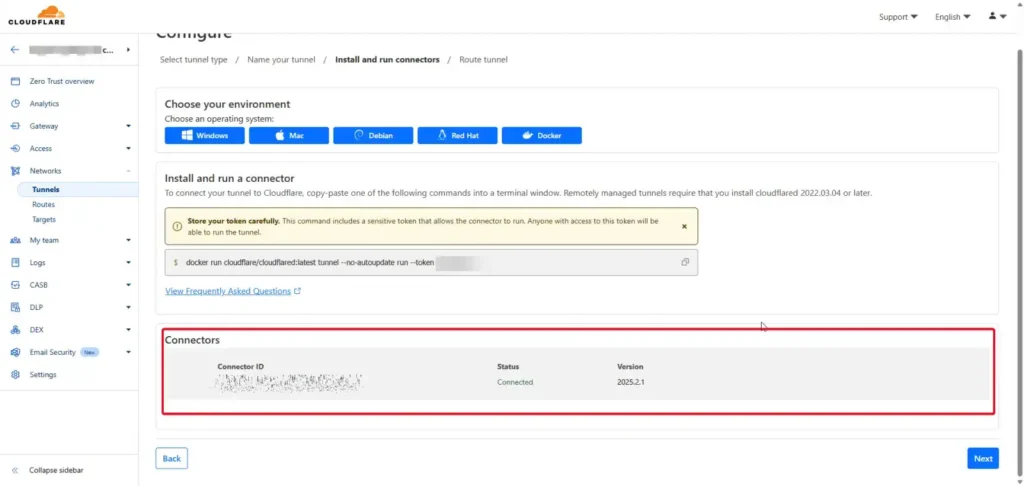1024x486 pixels.
Task: Expand the Gateway menu
Action: [x=129, y=126]
